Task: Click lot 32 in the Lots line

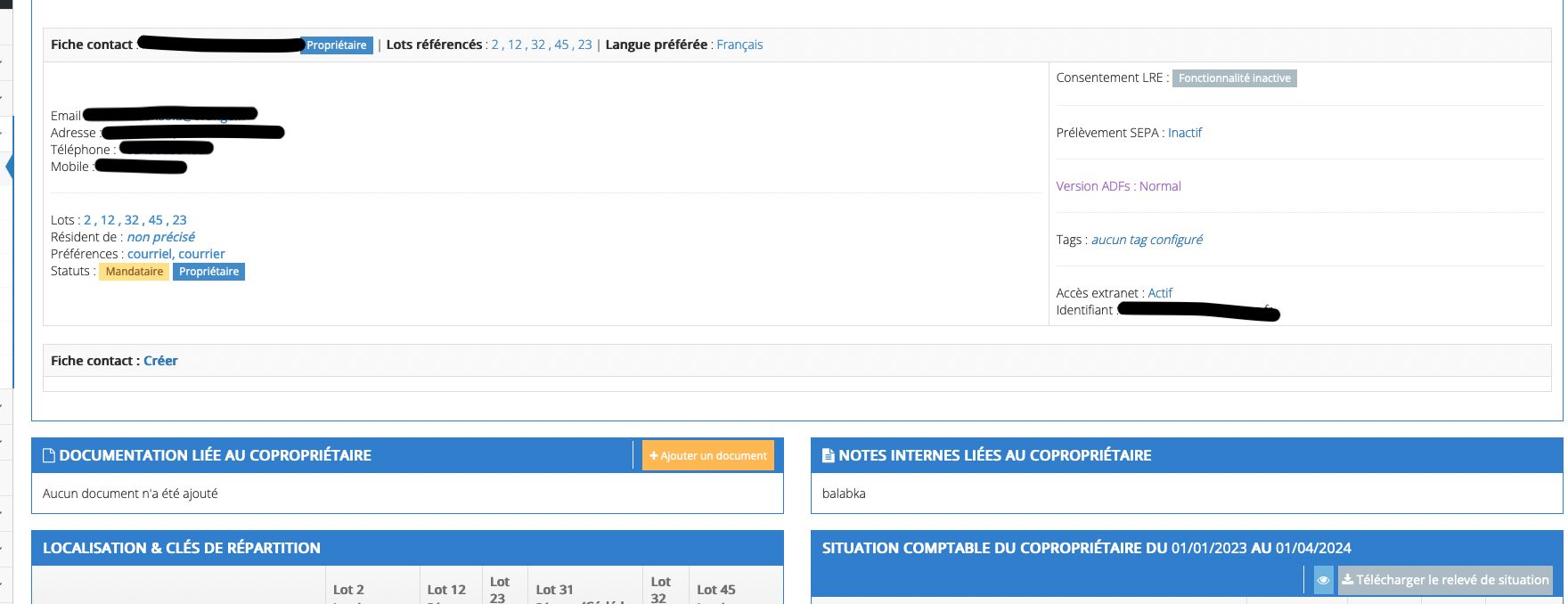Action: pyautogui.click(x=132, y=220)
